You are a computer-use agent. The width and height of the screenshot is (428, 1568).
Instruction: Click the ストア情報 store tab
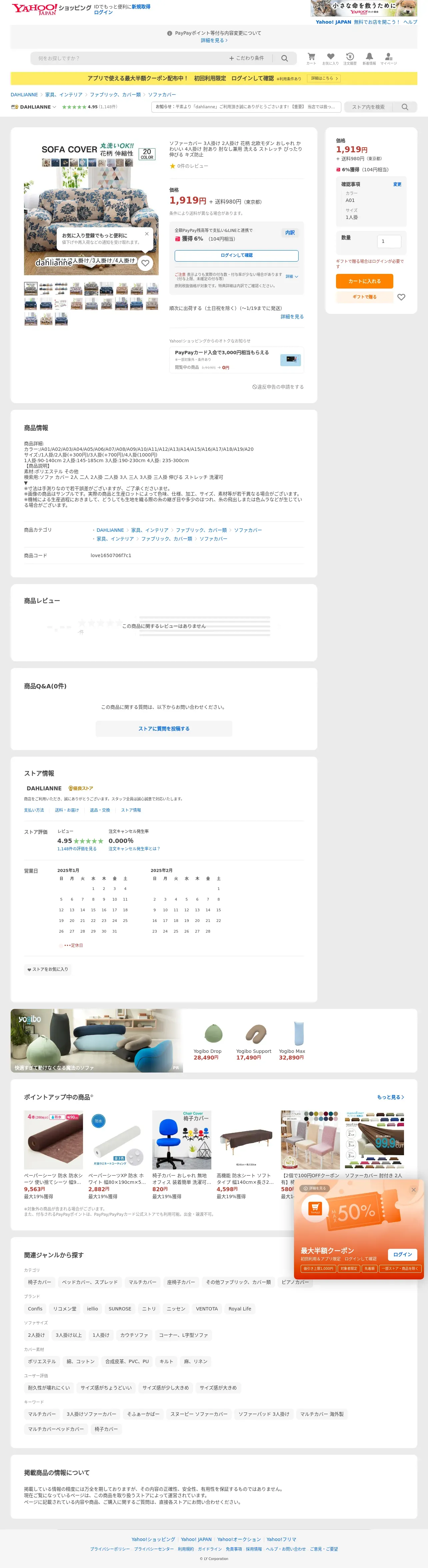pyautogui.click(x=131, y=810)
